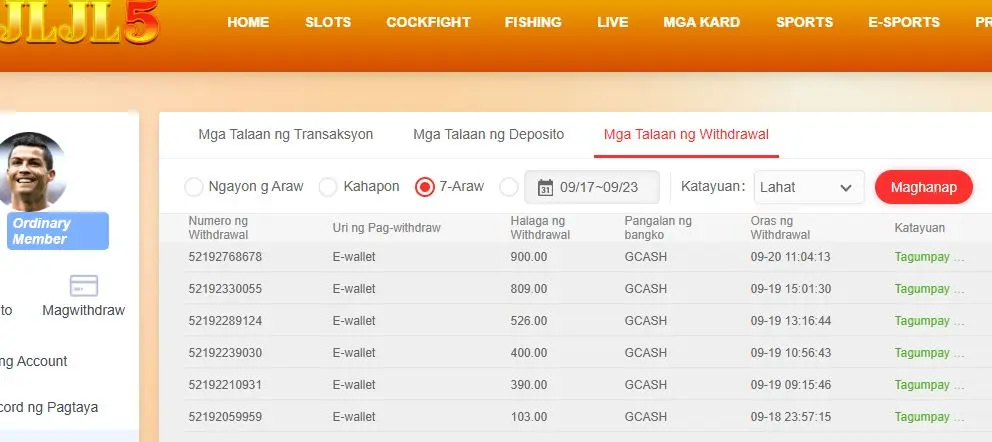Open FISHING in the top navigation

(533, 22)
